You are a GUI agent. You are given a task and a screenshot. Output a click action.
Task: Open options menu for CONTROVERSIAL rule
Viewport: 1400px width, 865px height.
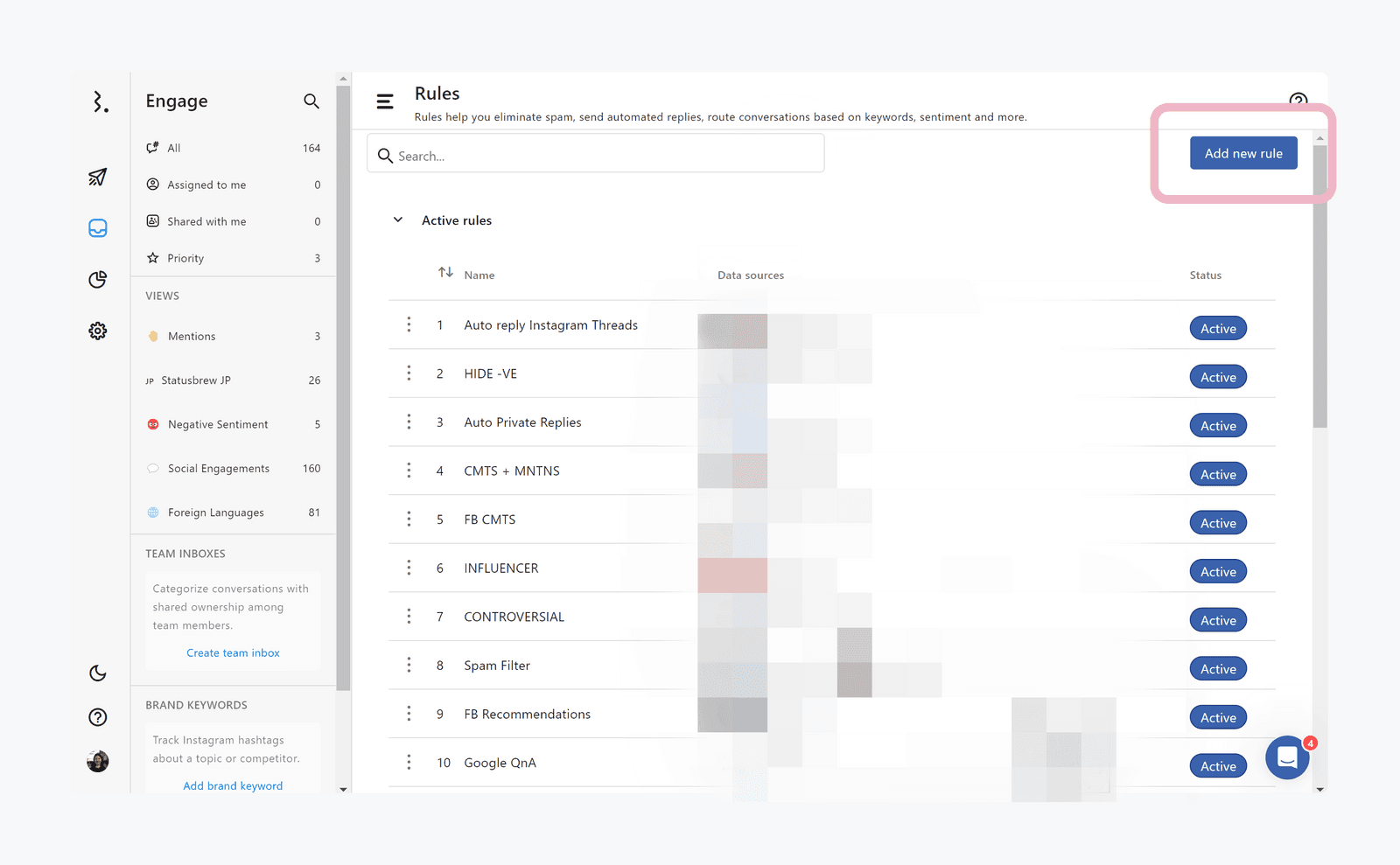[409, 617]
